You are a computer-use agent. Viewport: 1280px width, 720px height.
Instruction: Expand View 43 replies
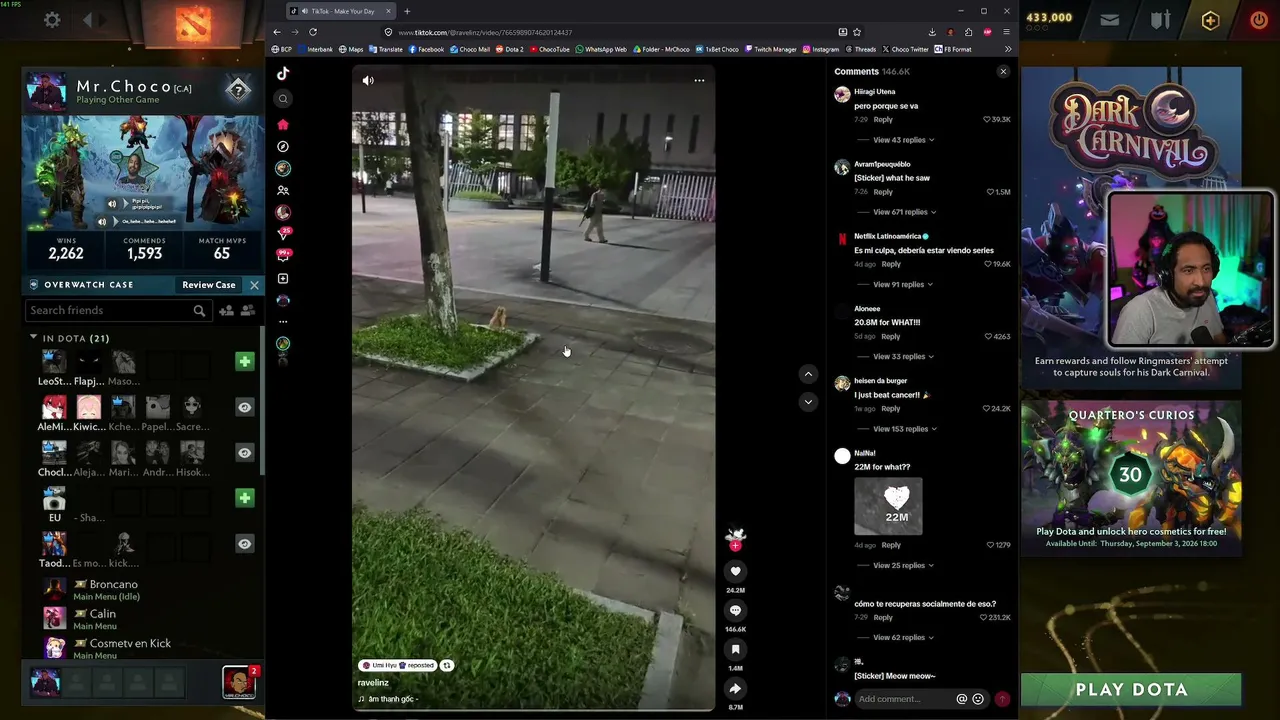coord(903,140)
